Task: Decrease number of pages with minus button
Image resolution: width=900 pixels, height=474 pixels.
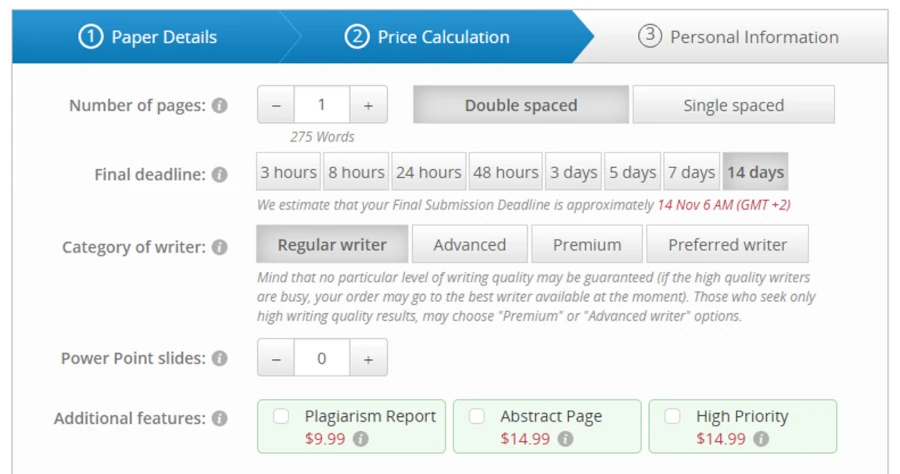Action: 276,105
